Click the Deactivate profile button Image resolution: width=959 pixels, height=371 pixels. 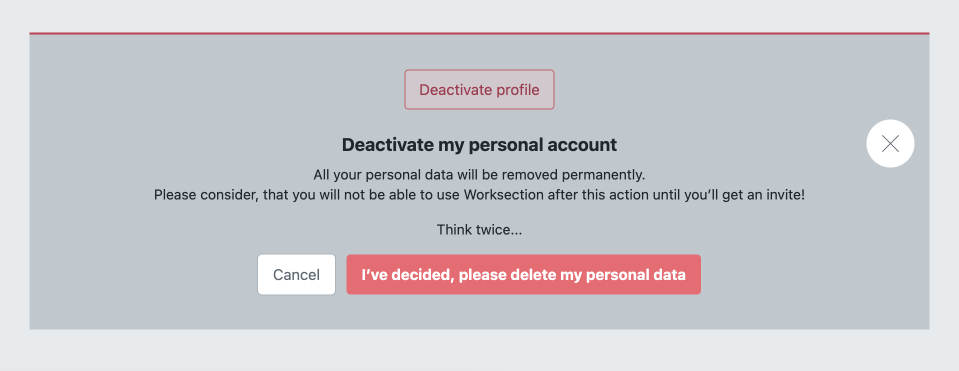point(479,90)
